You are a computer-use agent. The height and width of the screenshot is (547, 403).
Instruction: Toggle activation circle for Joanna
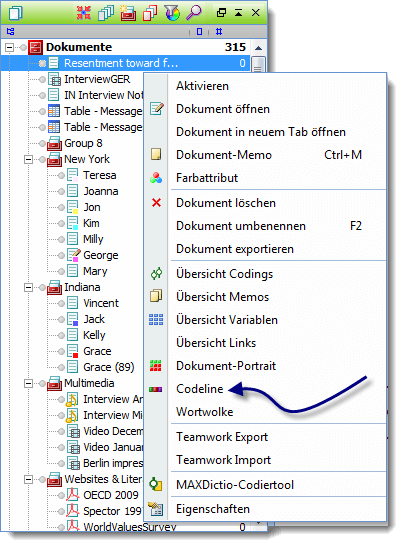(x=61, y=191)
